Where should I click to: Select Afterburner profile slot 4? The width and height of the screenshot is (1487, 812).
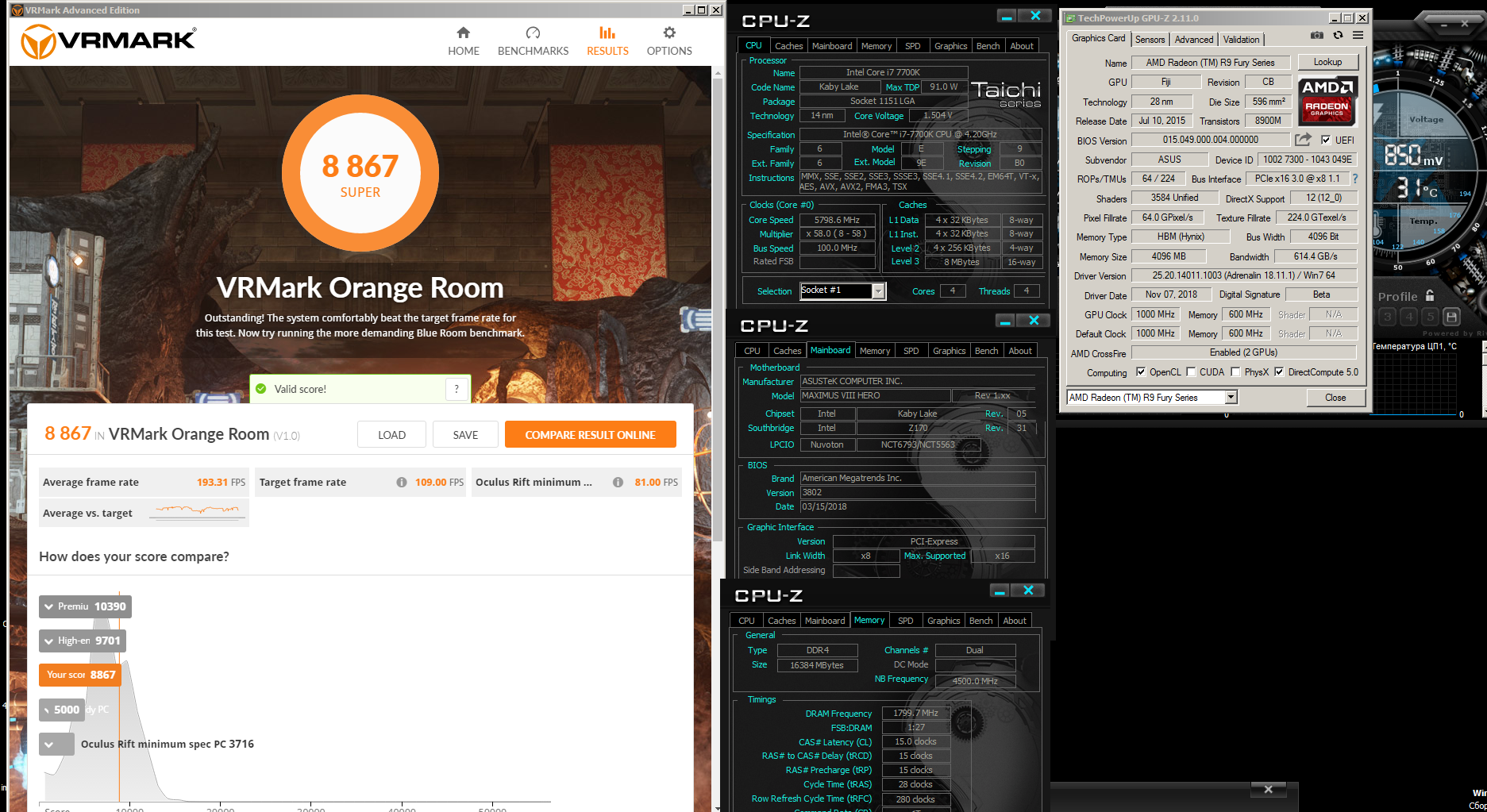[x=1408, y=317]
